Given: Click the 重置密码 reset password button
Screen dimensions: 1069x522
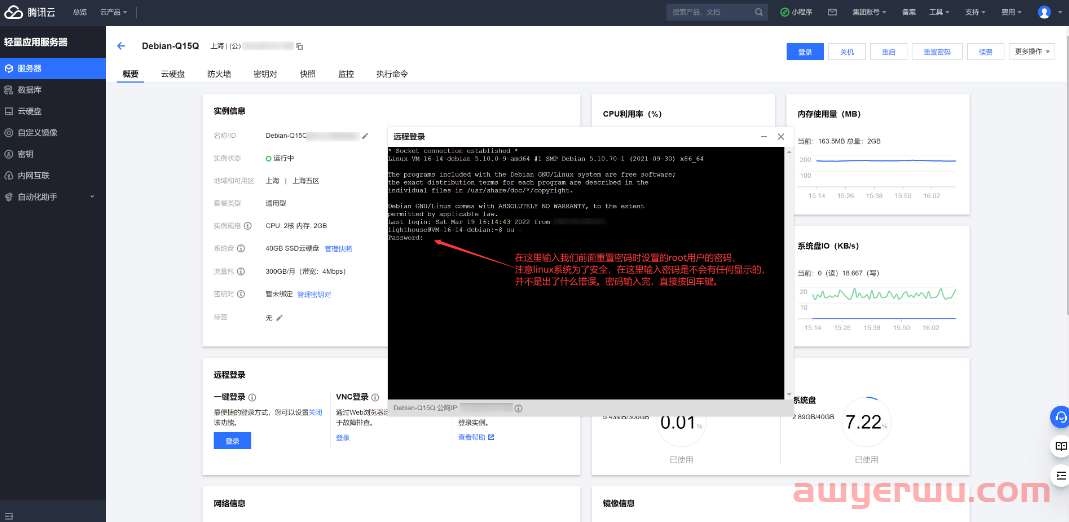Looking at the screenshot, I should tap(937, 52).
